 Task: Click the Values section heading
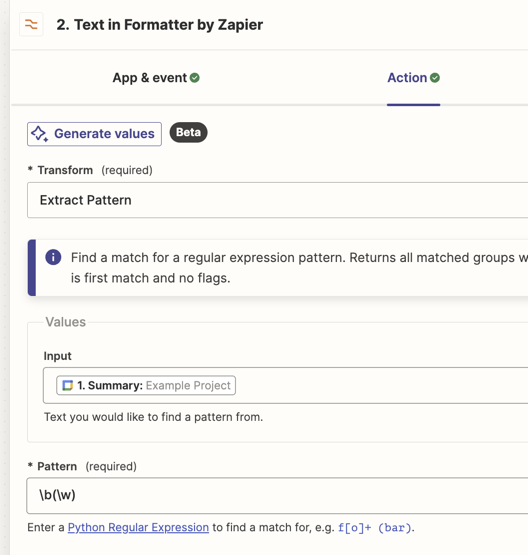point(65,322)
